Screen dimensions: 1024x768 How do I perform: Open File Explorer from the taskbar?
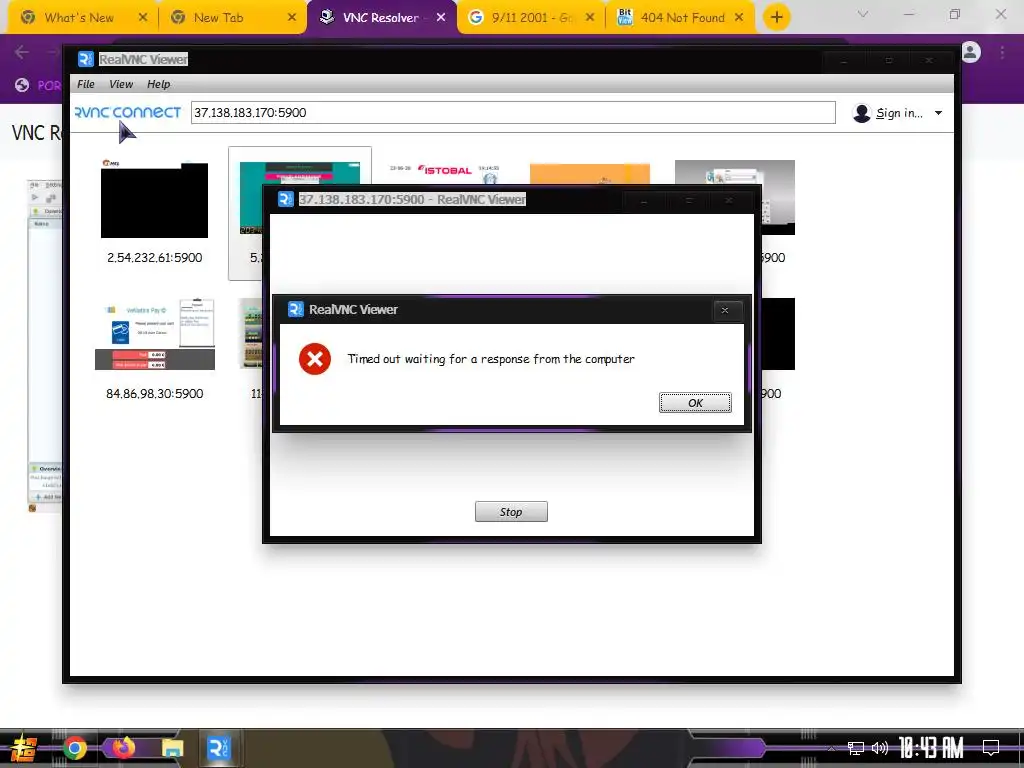point(172,748)
